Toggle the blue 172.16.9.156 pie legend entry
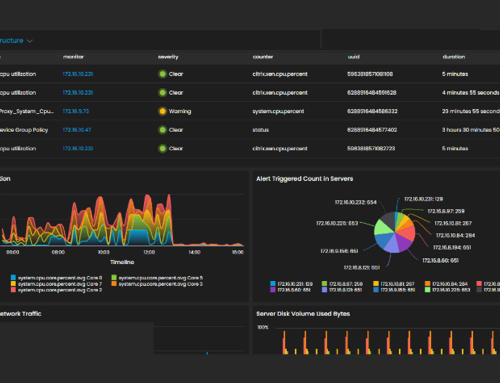 (x=394, y=290)
